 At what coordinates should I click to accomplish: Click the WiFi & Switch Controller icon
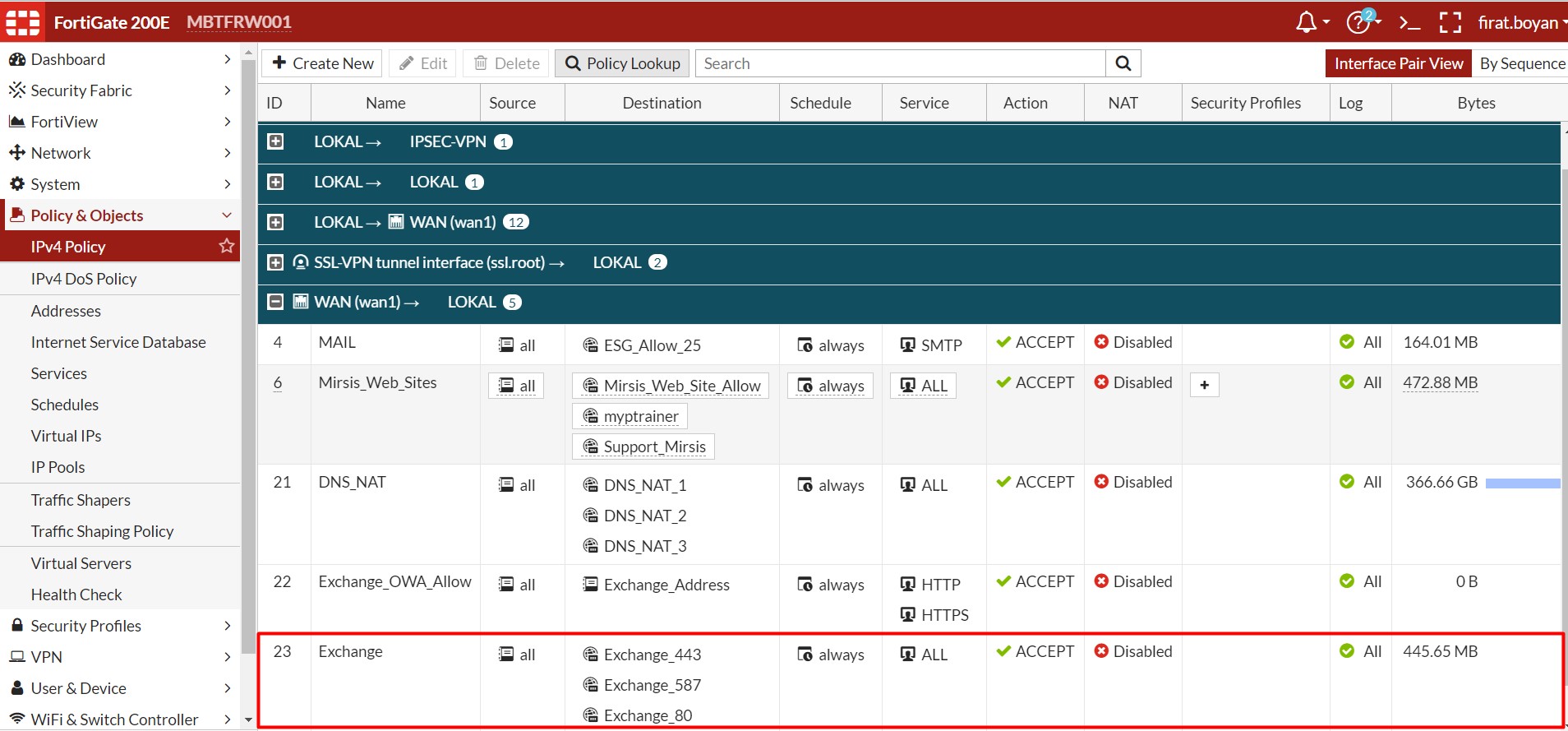16,719
